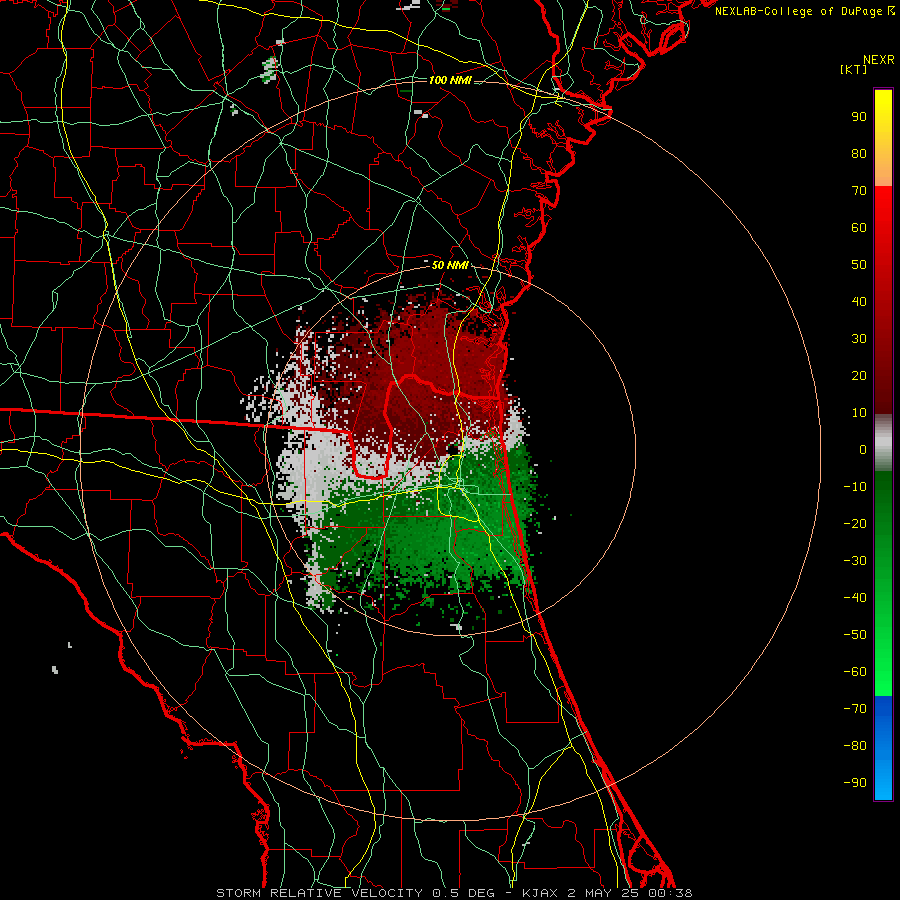This screenshot has width=900, height=900.
Task: Click the -20 value on the velocity scale
Action: (855, 524)
